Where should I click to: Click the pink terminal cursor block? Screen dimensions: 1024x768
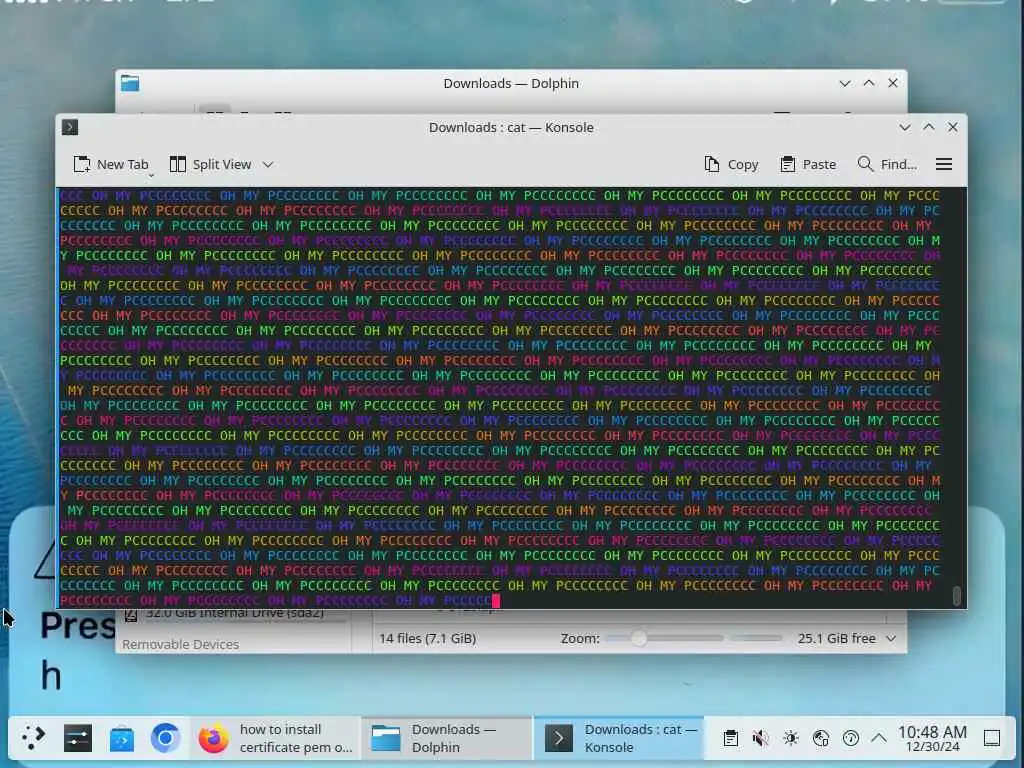(x=496, y=600)
